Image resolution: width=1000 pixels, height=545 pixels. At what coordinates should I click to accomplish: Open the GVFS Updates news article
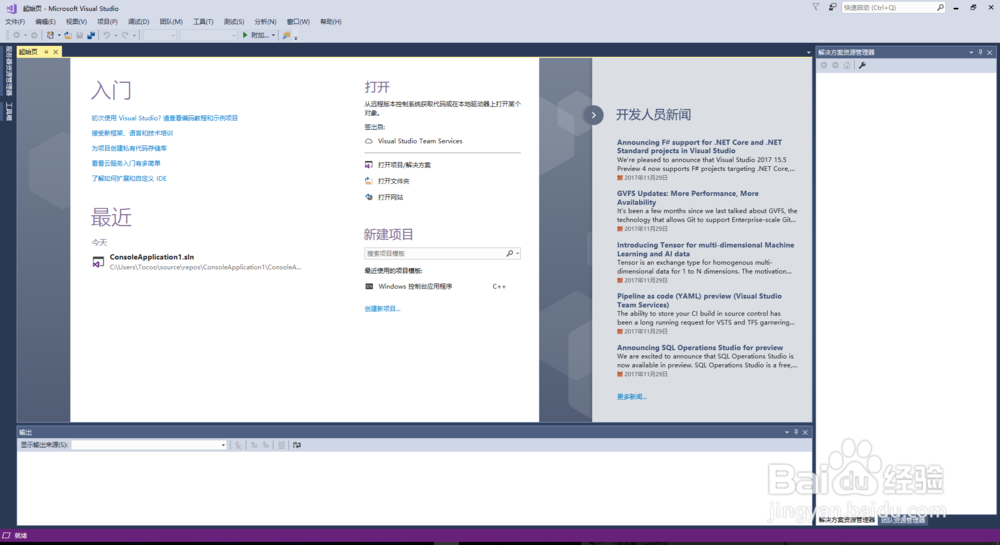[x=688, y=198]
